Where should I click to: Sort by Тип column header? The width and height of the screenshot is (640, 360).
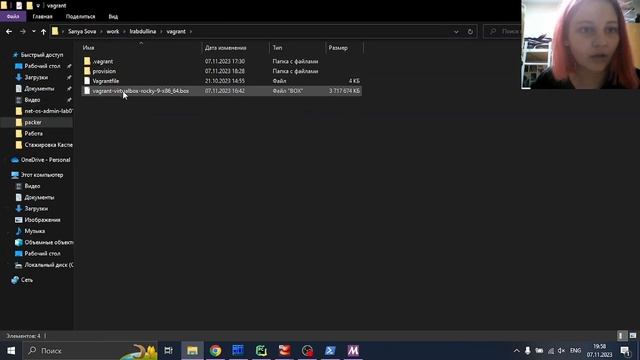coord(278,48)
